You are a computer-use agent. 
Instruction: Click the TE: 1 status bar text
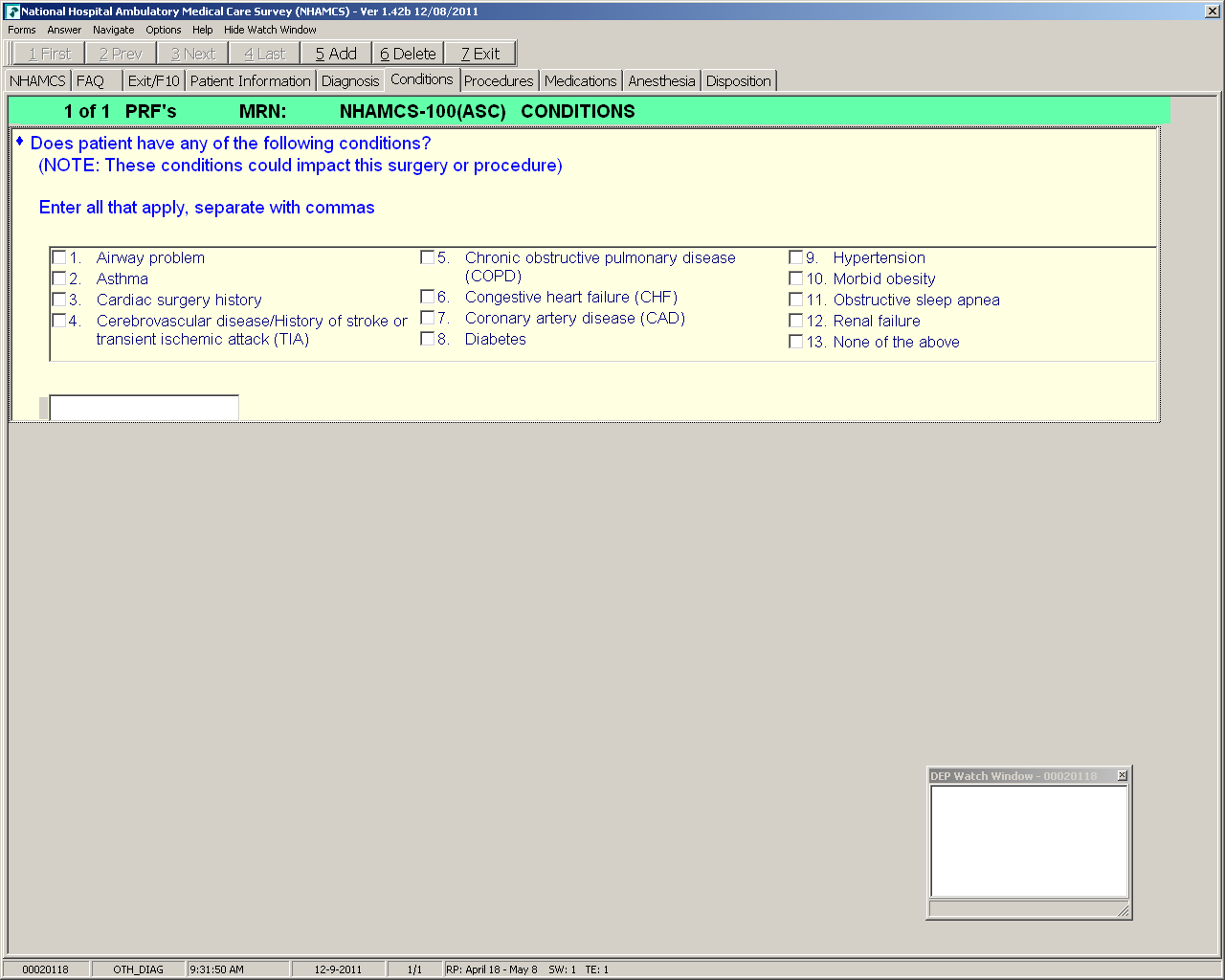click(x=597, y=969)
